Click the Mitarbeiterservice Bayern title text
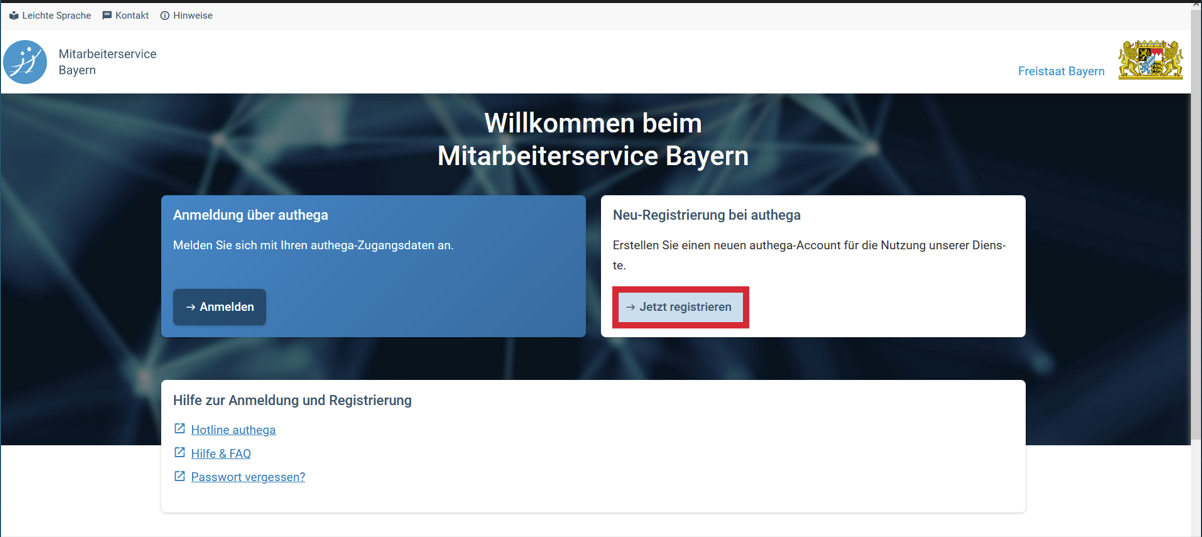The image size is (1202, 537). pos(107,62)
